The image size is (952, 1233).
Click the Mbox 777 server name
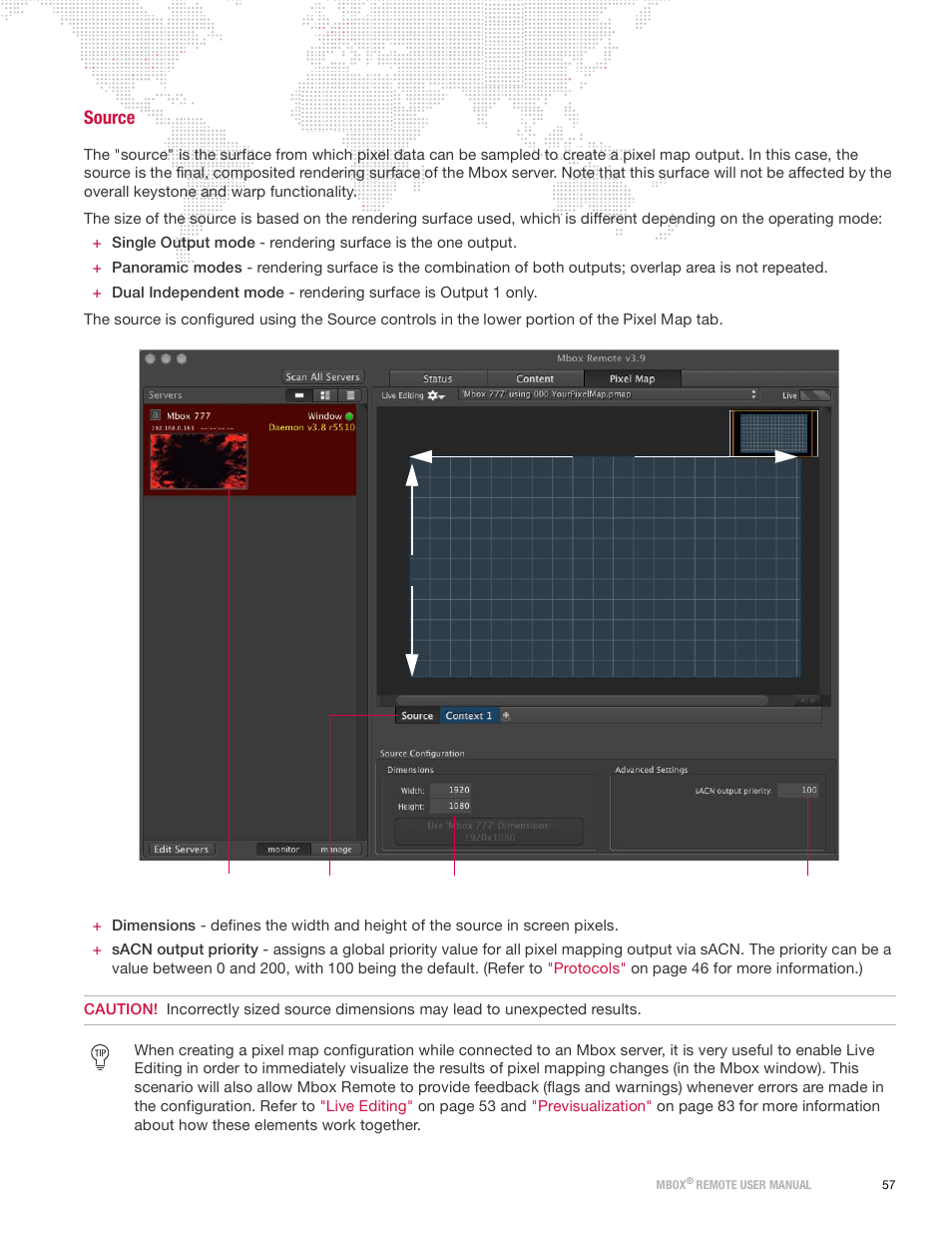click(x=189, y=416)
